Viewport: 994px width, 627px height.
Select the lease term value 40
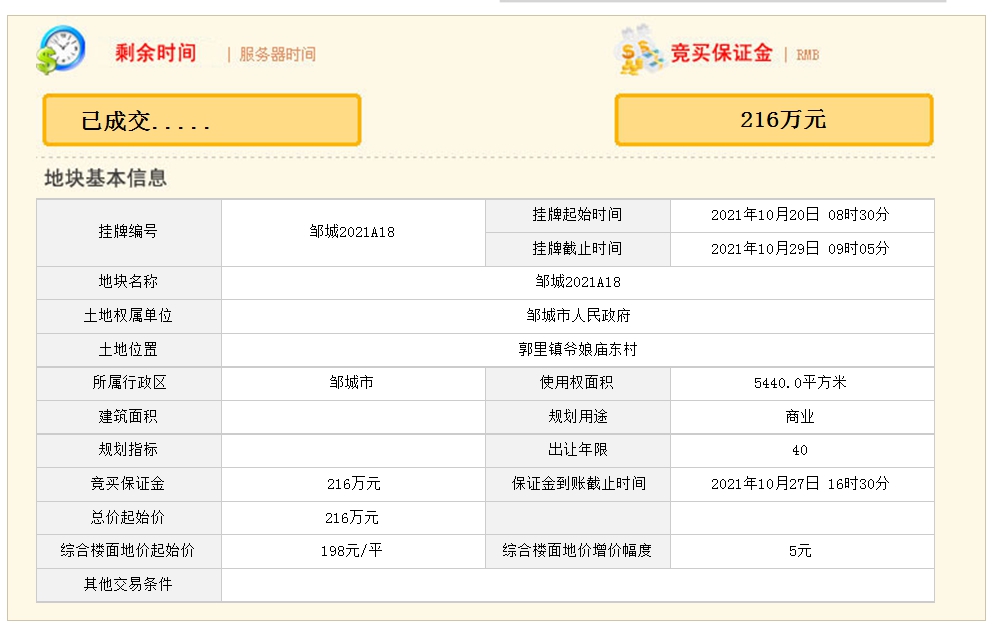(800, 451)
